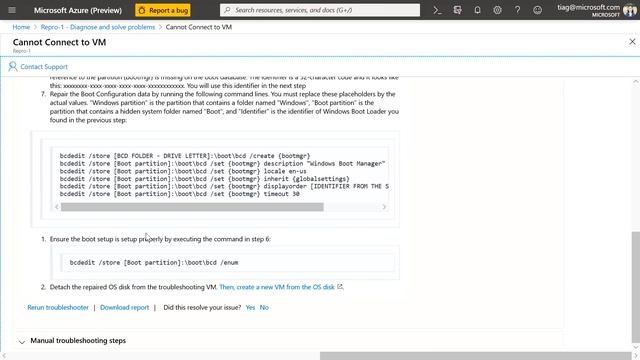Image resolution: width=640 pixels, height=360 pixels.
Task: Open Then, create a new VM from OS disk link
Action: (277, 287)
